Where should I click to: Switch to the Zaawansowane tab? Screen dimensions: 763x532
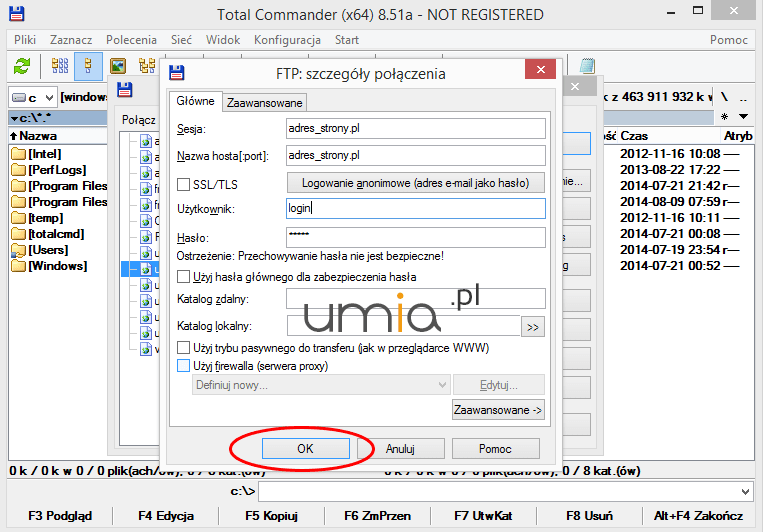264,103
